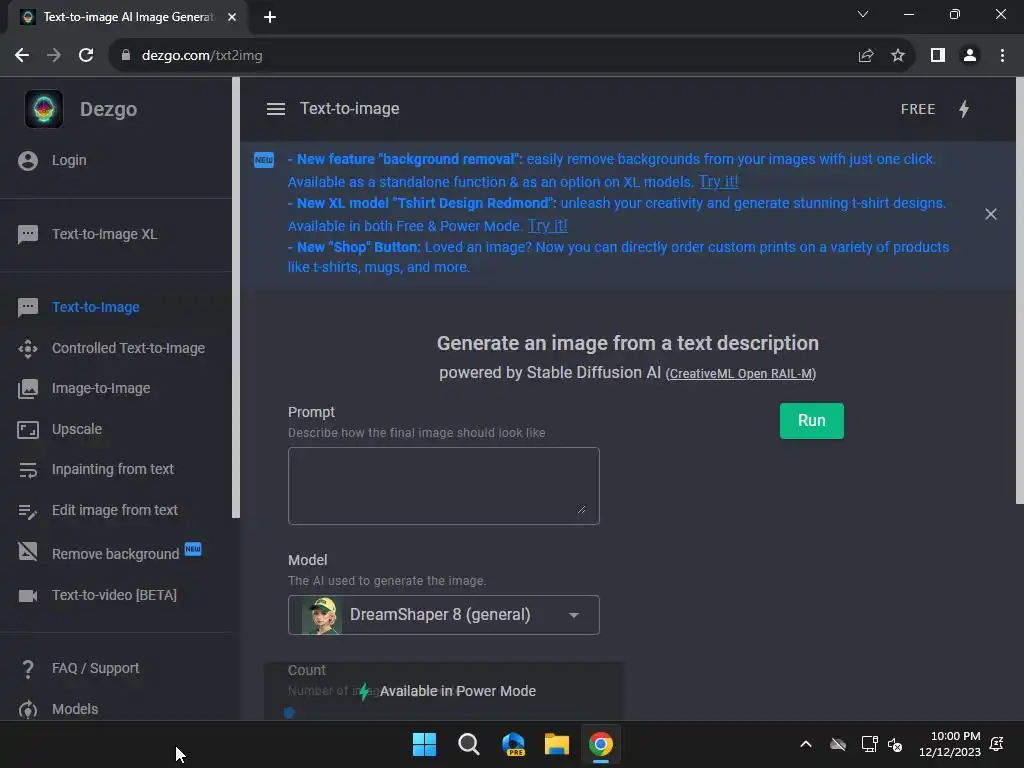
Task: Open Windows Start menu
Action: click(x=424, y=744)
